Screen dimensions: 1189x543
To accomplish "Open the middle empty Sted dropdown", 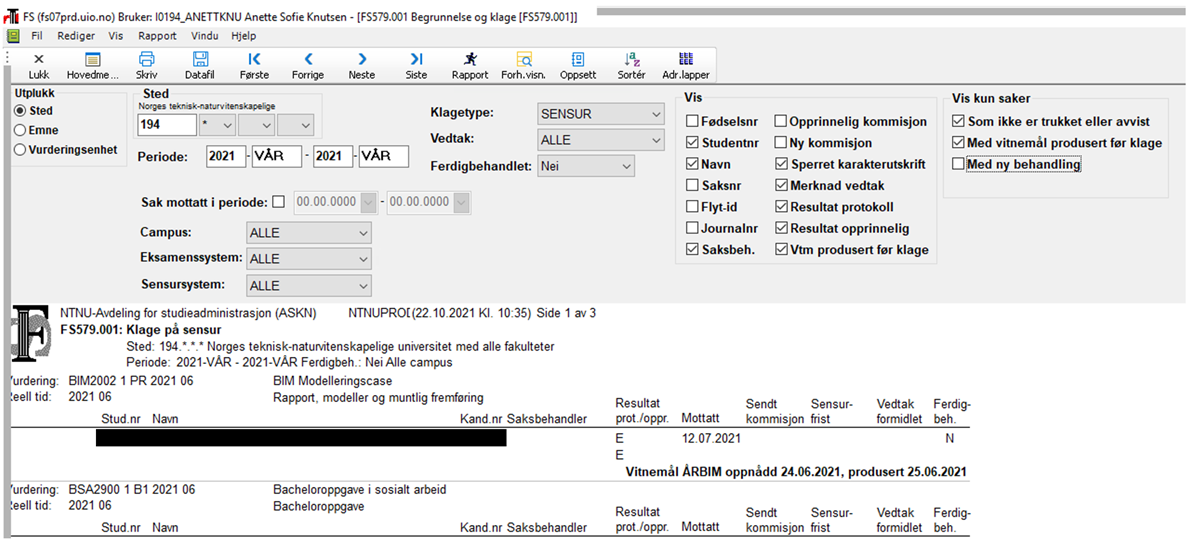I will (x=256, y=124).
